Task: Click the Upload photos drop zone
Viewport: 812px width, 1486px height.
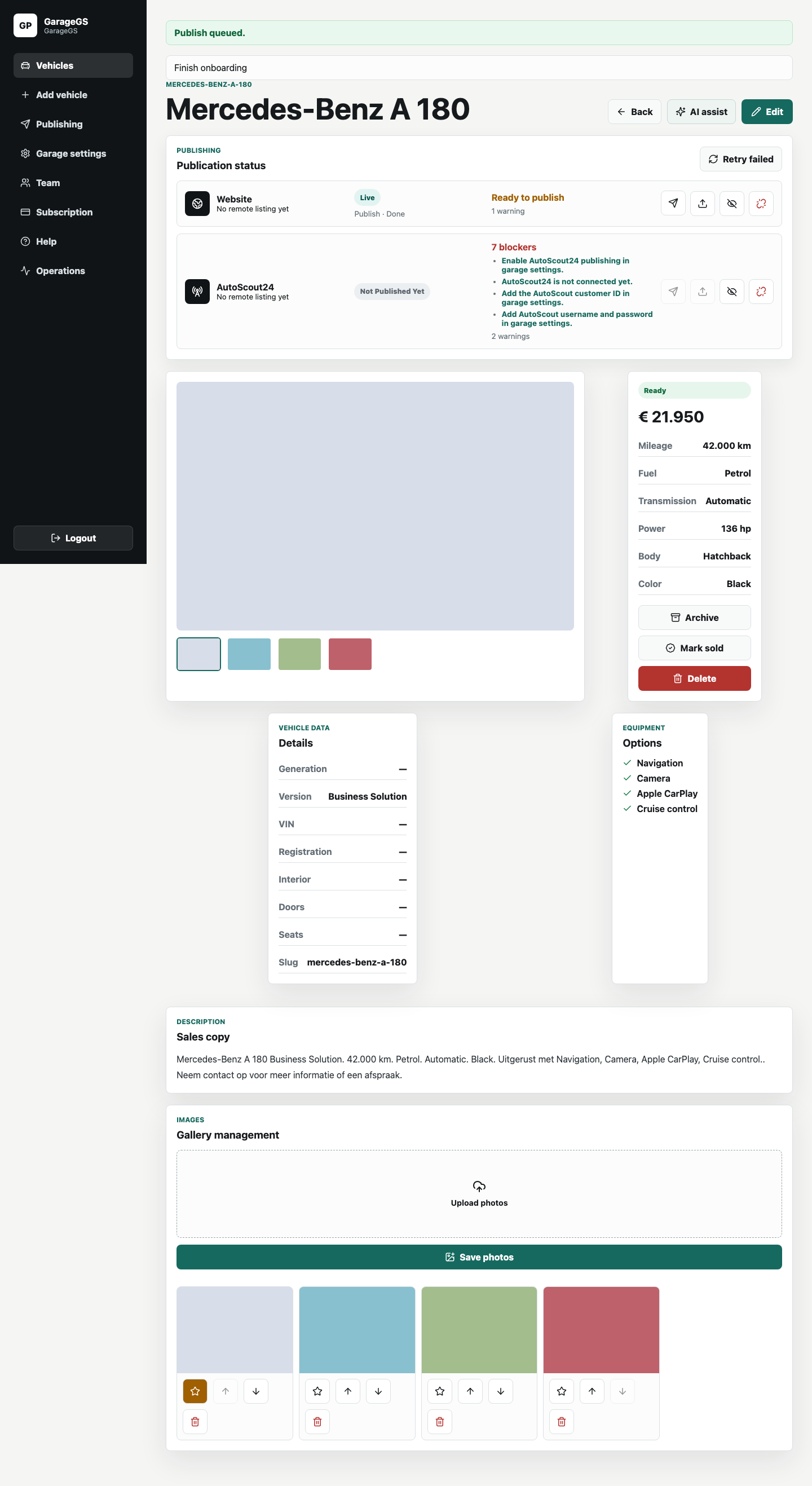Action: [479, 1193]
